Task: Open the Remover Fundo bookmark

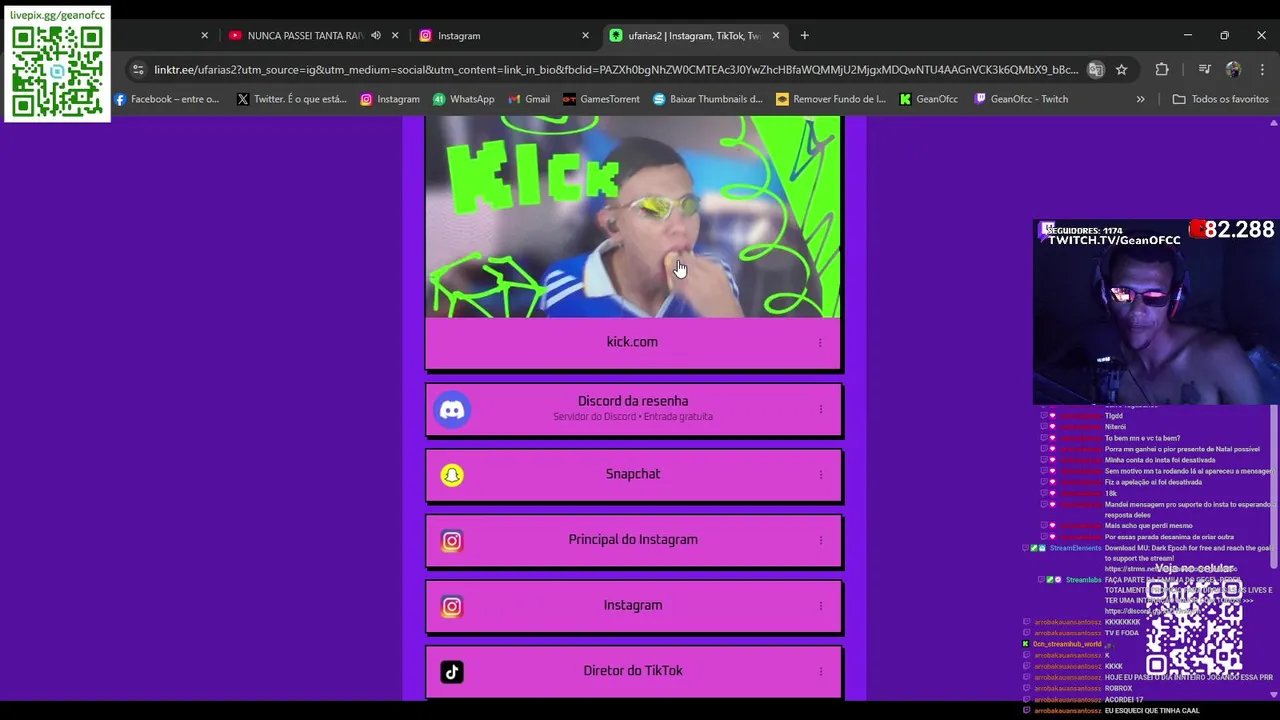Action: pos(831,99)
